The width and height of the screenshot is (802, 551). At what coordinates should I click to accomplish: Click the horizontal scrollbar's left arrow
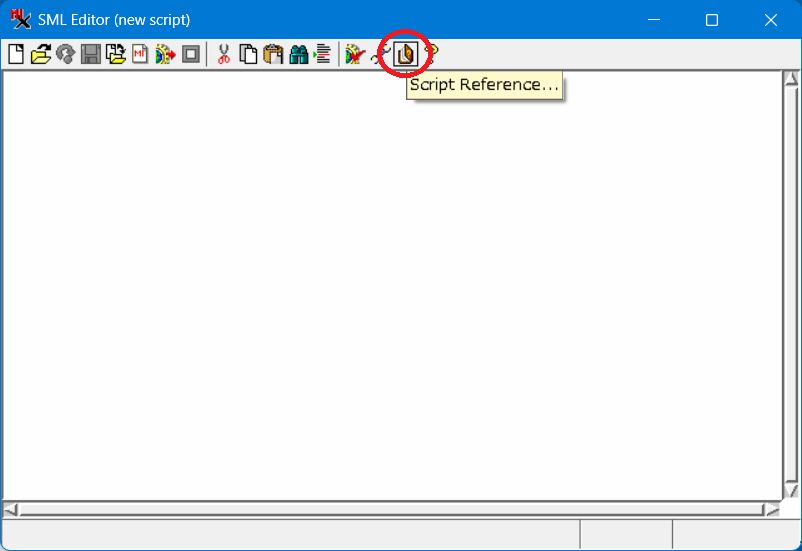tap(10, 509)
